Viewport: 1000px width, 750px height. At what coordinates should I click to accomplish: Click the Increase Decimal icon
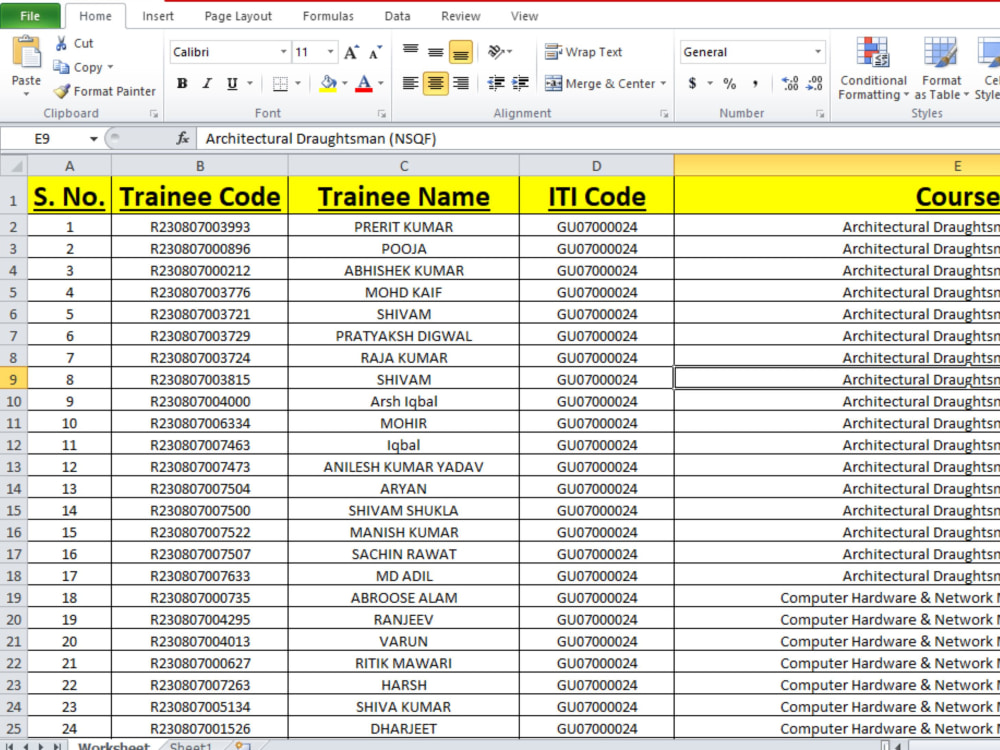(790, 83)
